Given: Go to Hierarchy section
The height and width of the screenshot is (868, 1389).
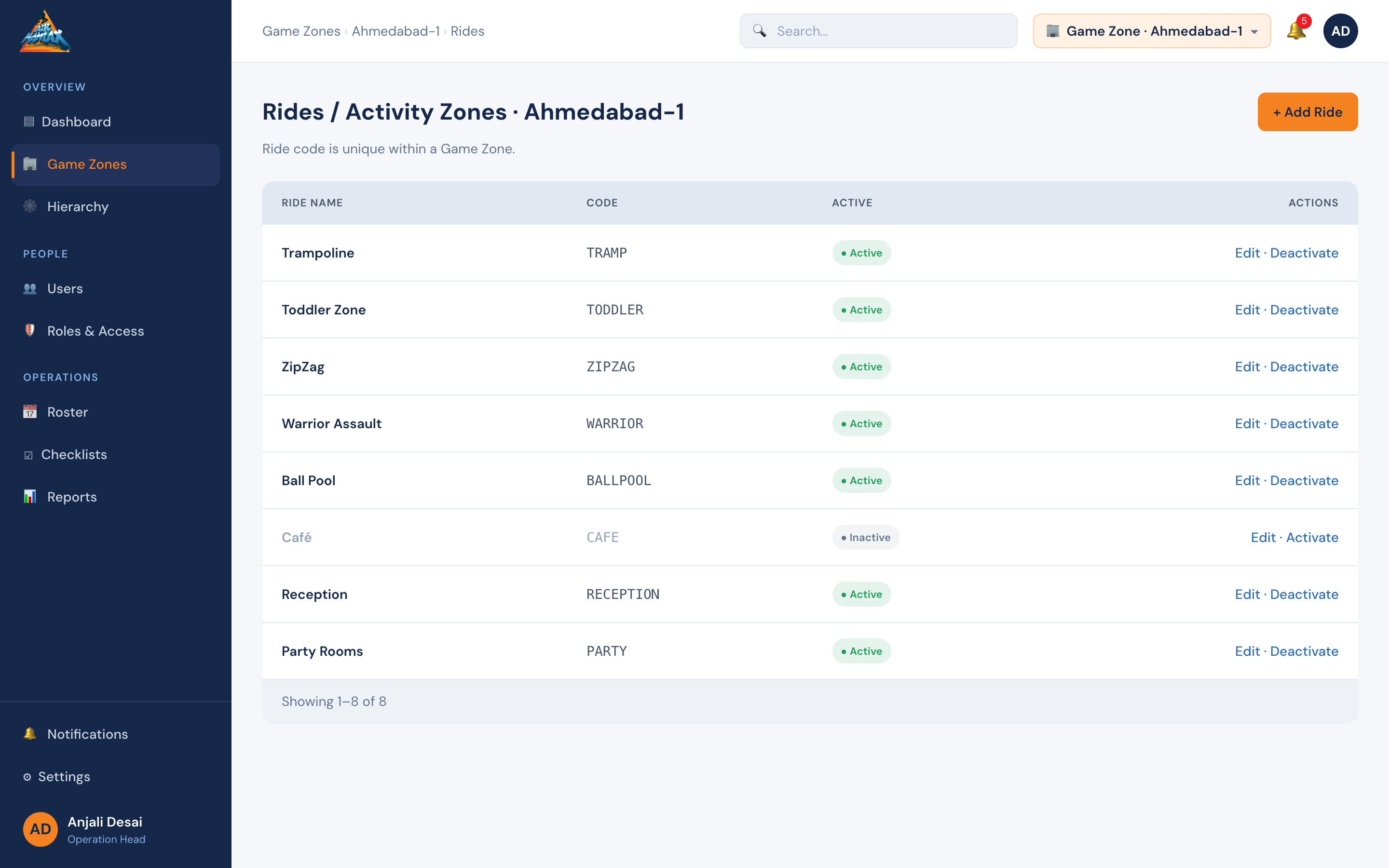Looking at the screenshot, I should [115, 207].
